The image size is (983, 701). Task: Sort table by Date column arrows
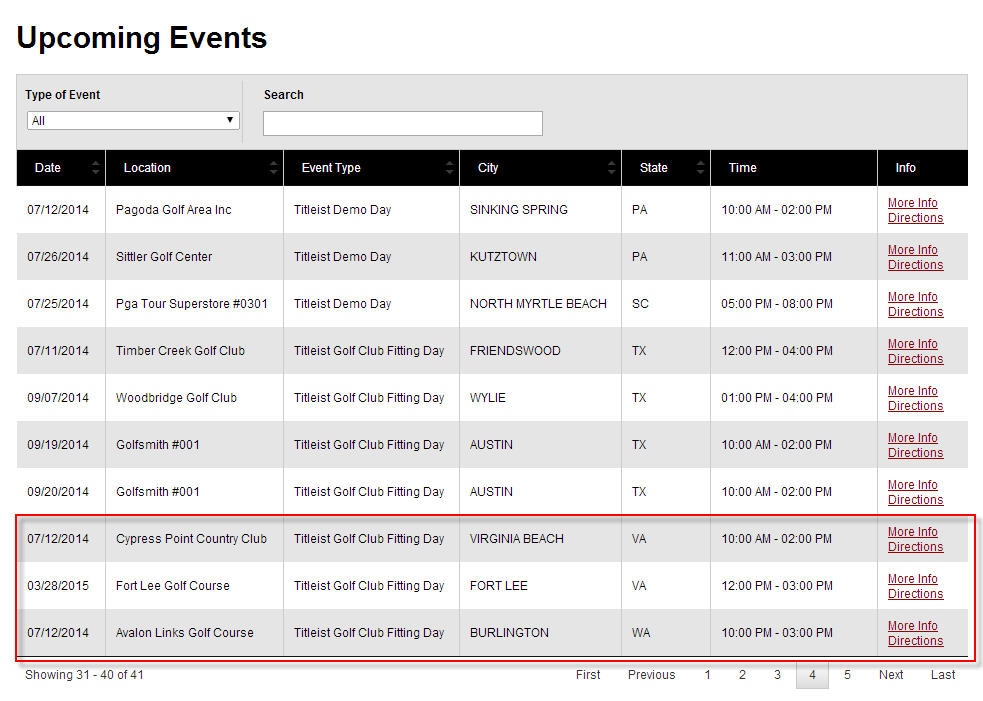tap(96, 168)
